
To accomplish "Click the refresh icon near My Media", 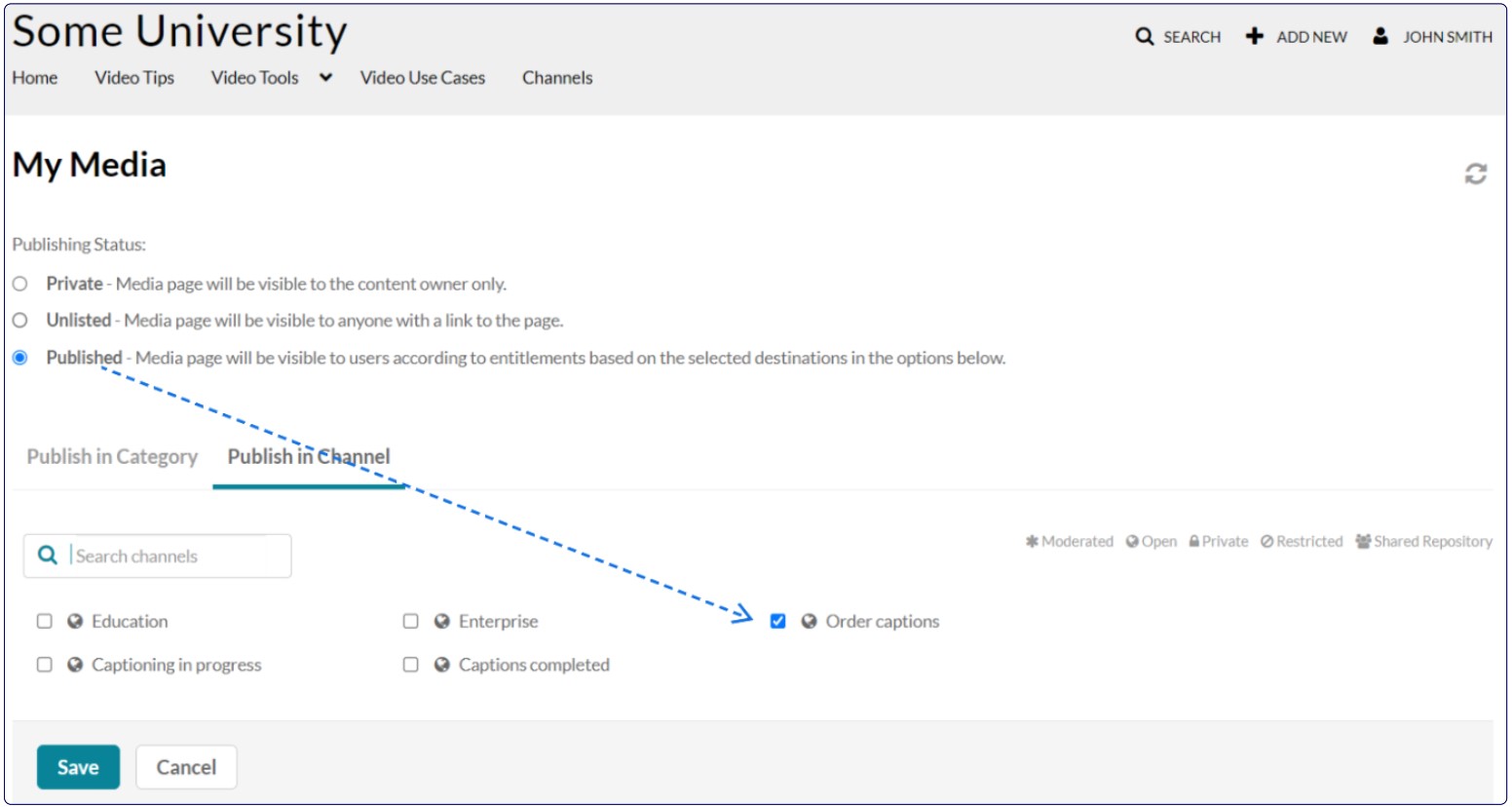I will click(x=1476, y=173).
